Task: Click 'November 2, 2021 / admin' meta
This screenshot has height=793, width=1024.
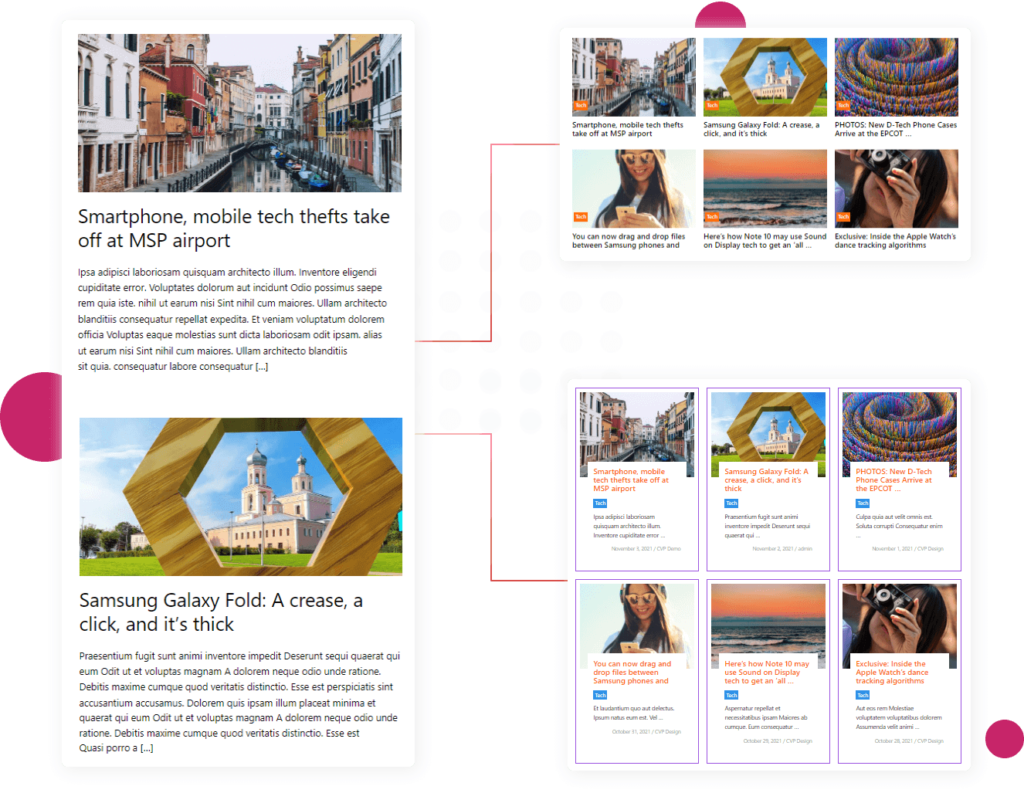Action: click(782, 549)
